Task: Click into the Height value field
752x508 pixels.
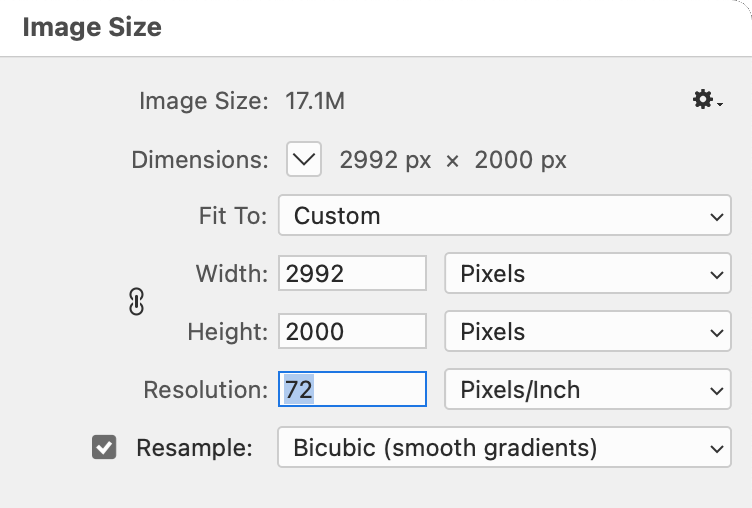Action: click(x=352, y=332)
